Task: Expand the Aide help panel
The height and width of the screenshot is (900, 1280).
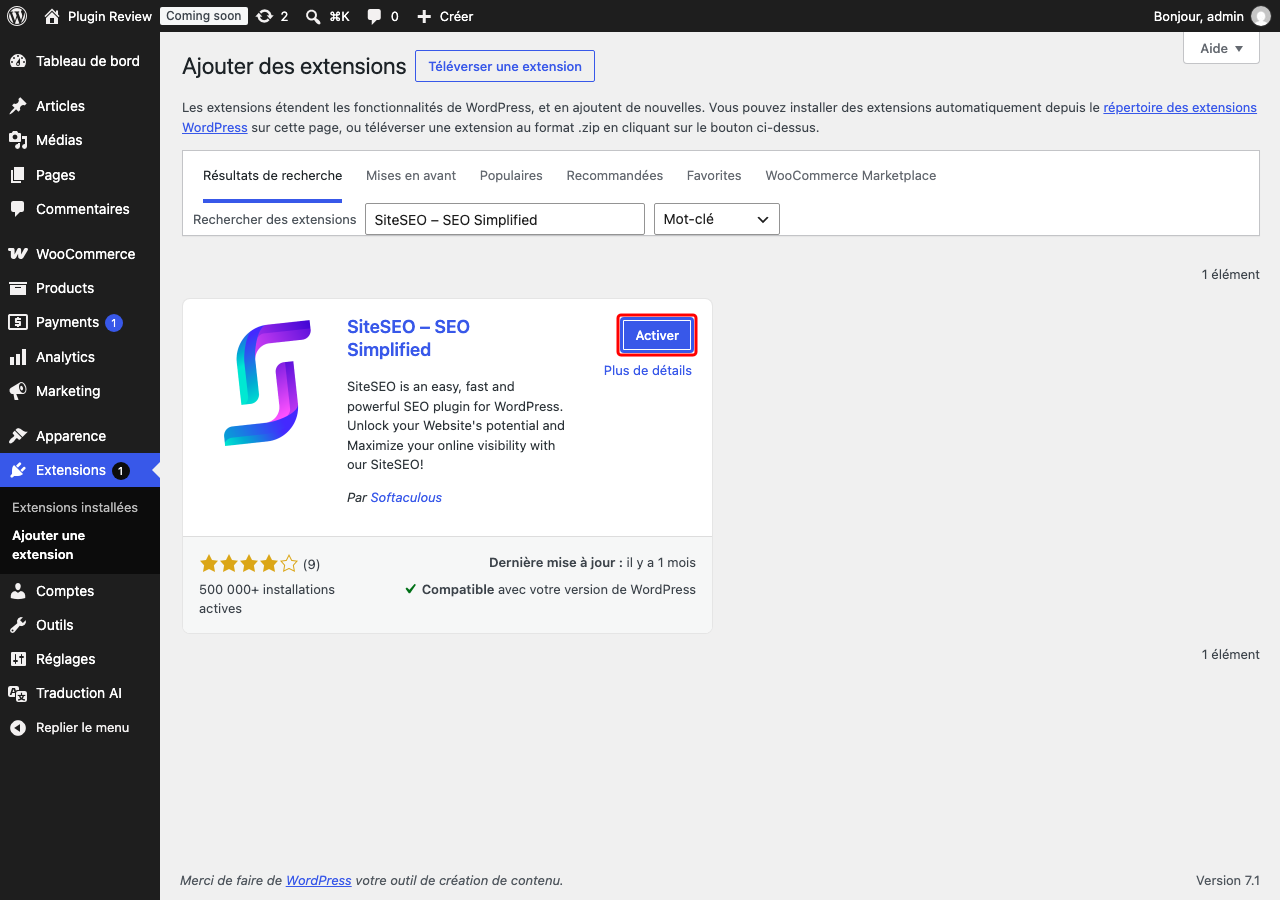Action: [x=1221, y=48]
